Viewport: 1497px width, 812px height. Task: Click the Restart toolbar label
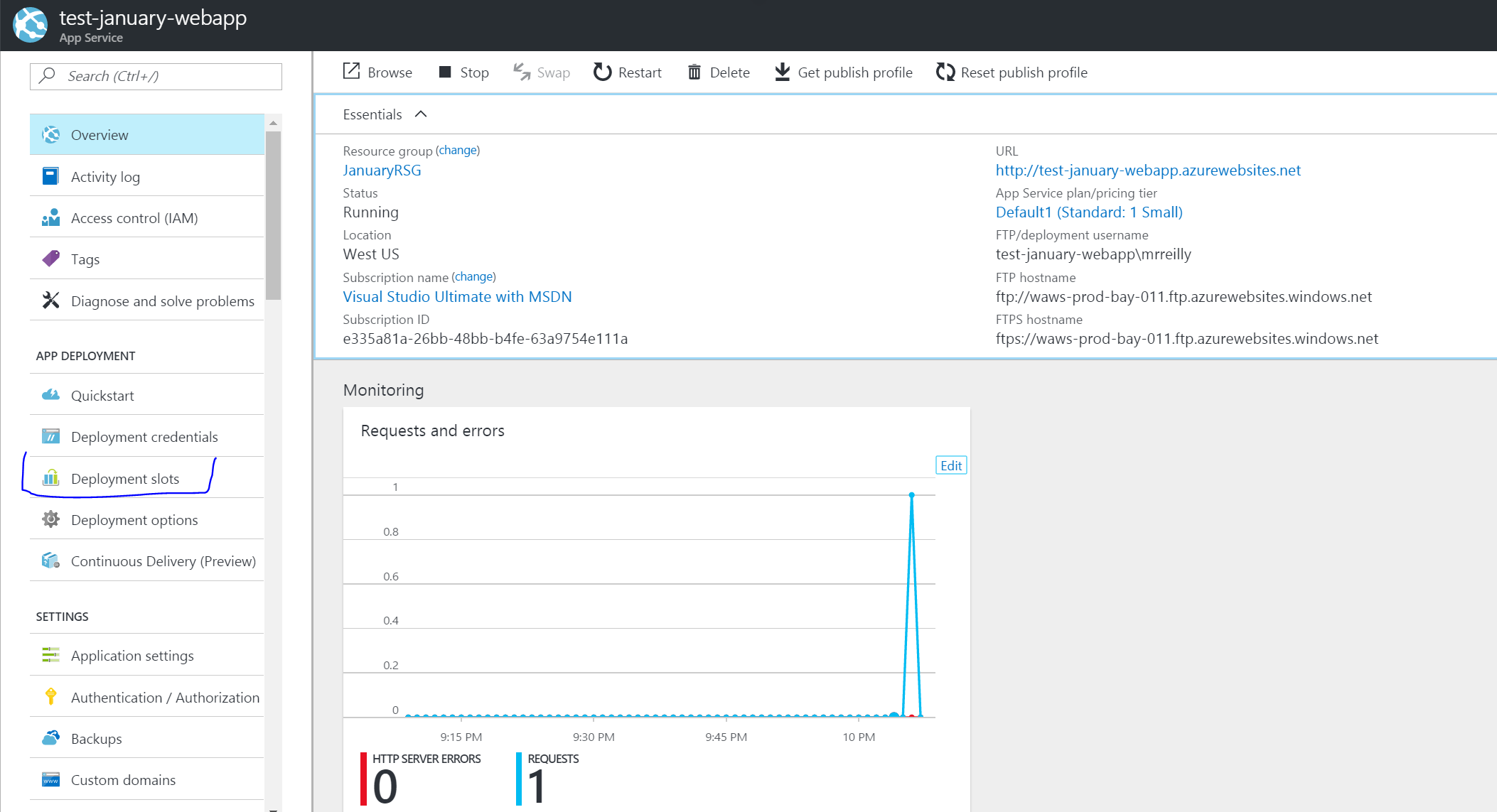[x=640, y=72]
